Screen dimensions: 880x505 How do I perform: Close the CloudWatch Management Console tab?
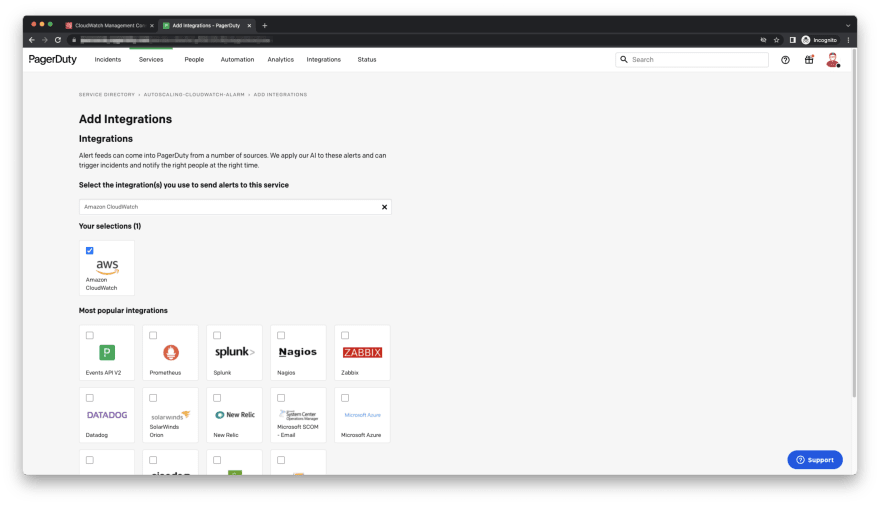[152, 25]
